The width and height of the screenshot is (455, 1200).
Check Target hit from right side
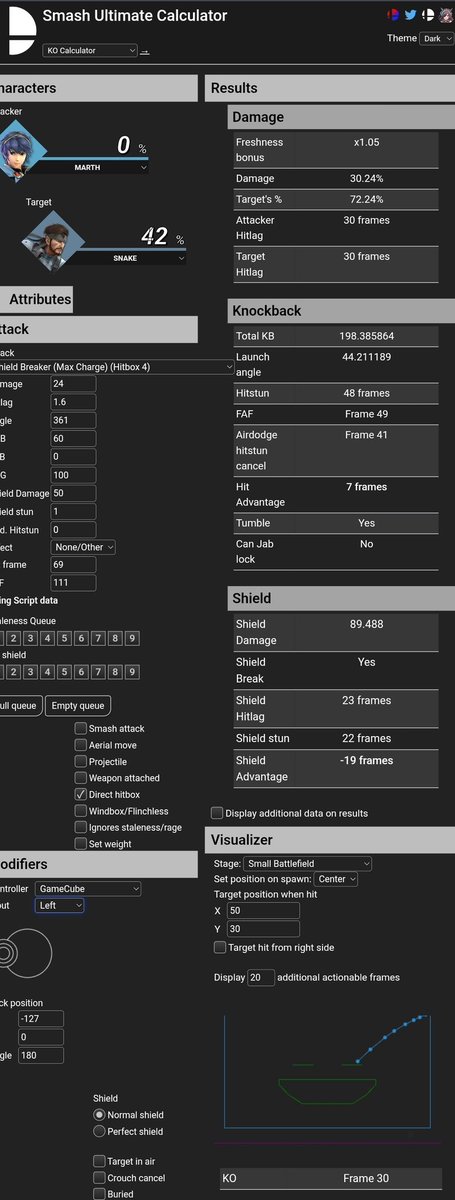point(220,947)
